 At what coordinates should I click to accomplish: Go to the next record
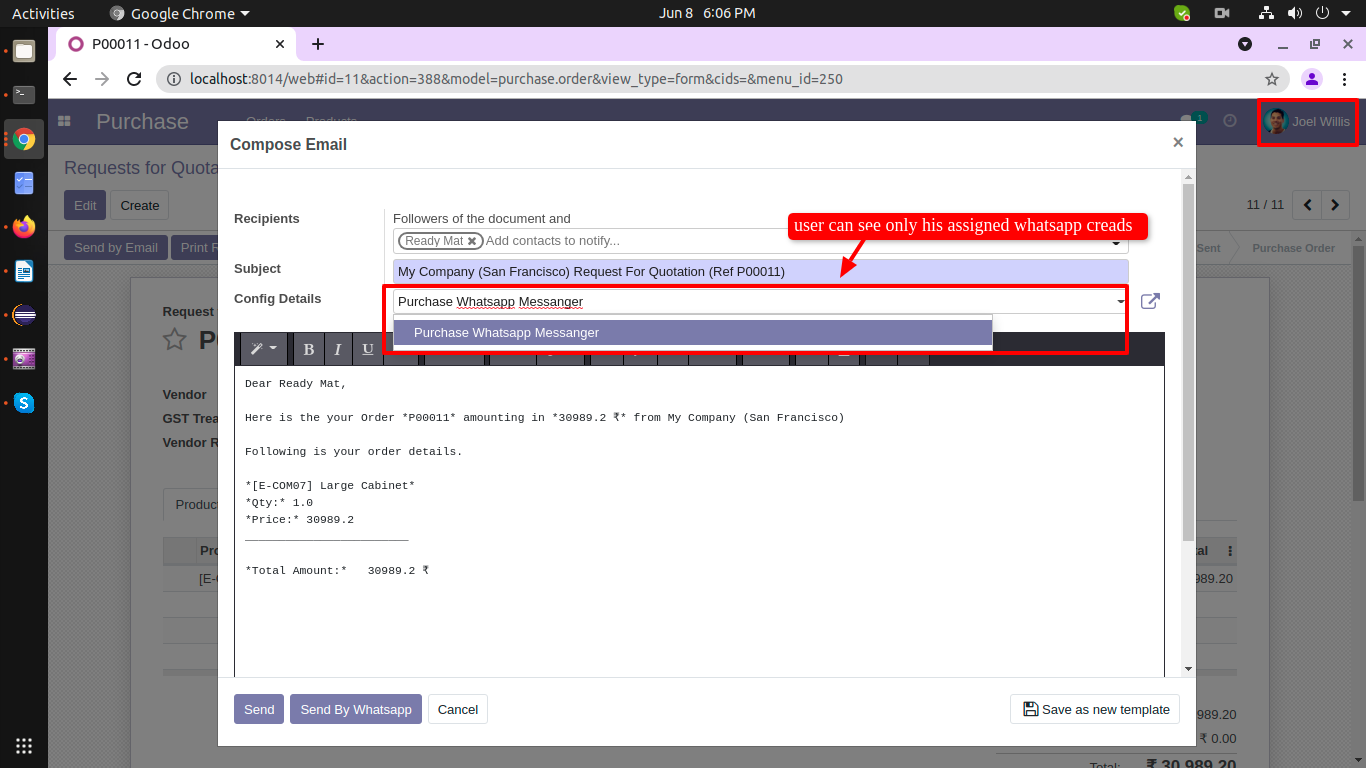(1336, 205)
